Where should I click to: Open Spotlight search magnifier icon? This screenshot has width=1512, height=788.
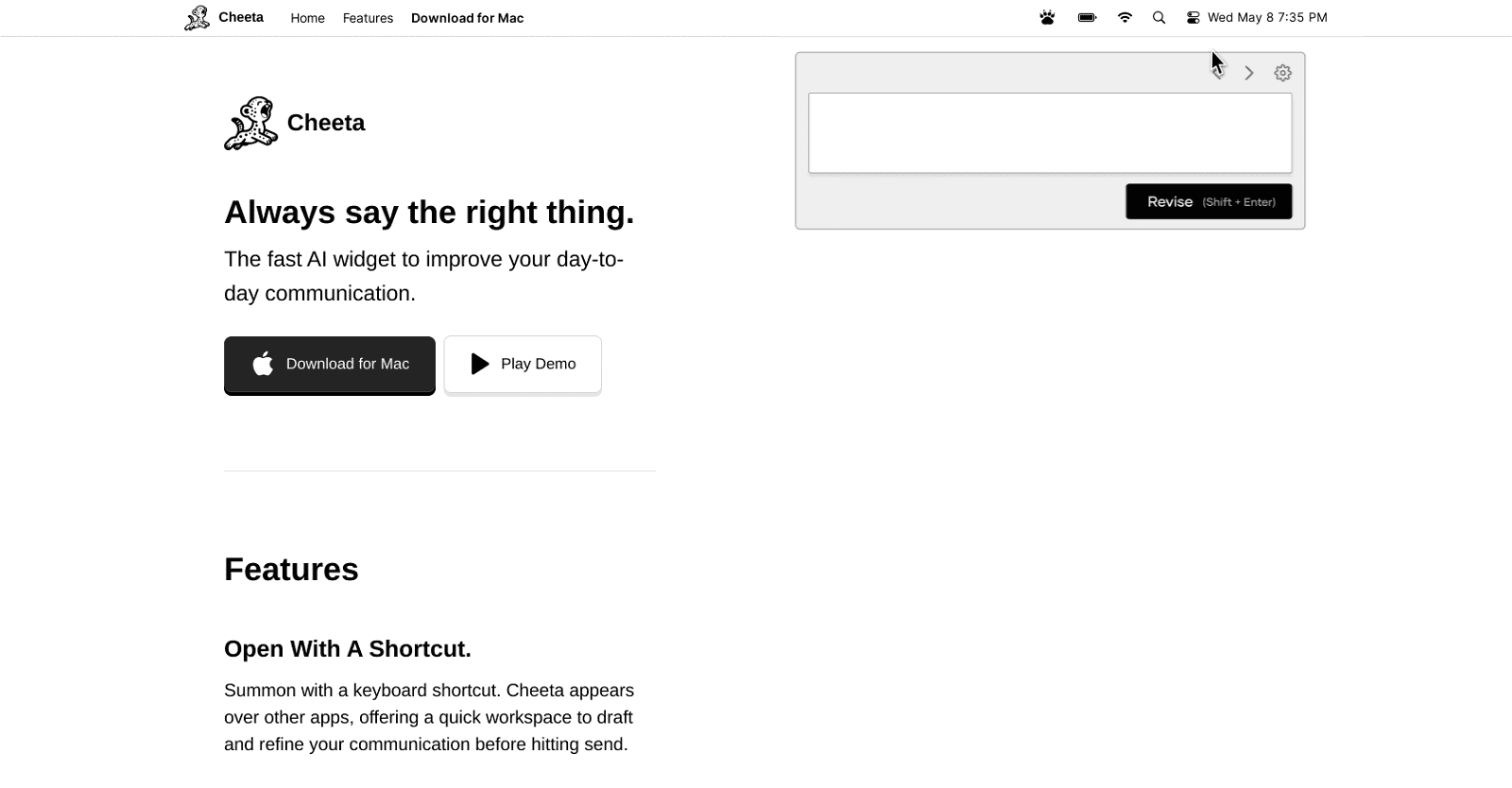click(1159, 18)
